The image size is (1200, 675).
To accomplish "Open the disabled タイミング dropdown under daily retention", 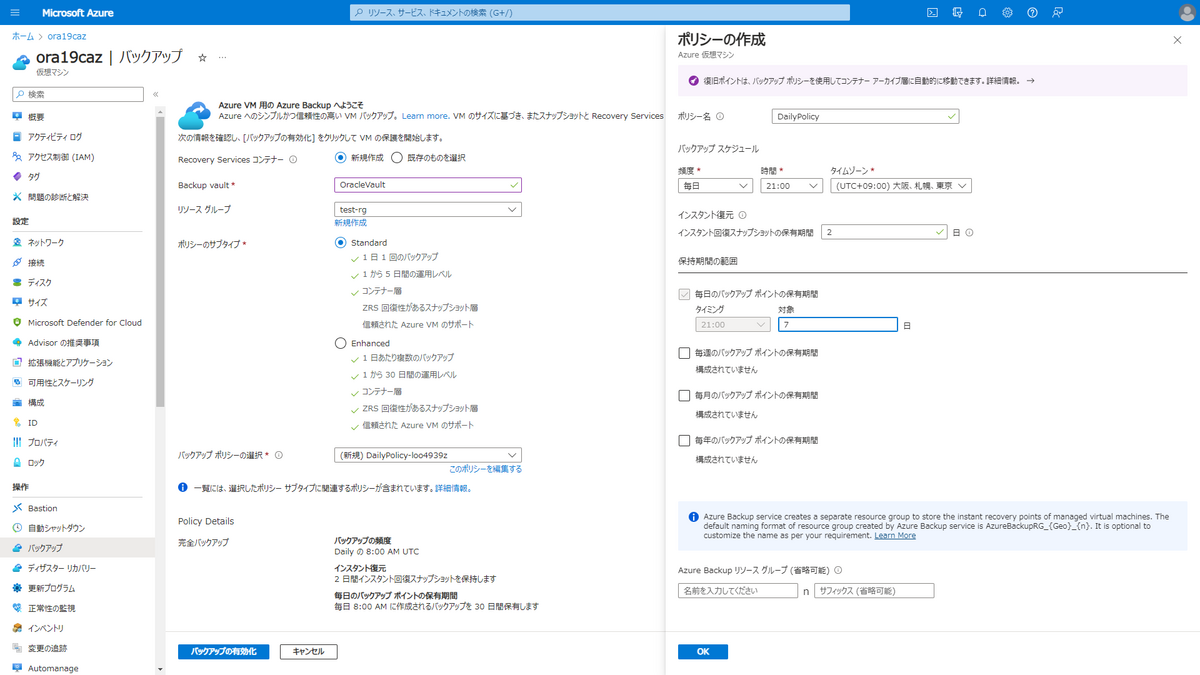I will tap(733, 325).
